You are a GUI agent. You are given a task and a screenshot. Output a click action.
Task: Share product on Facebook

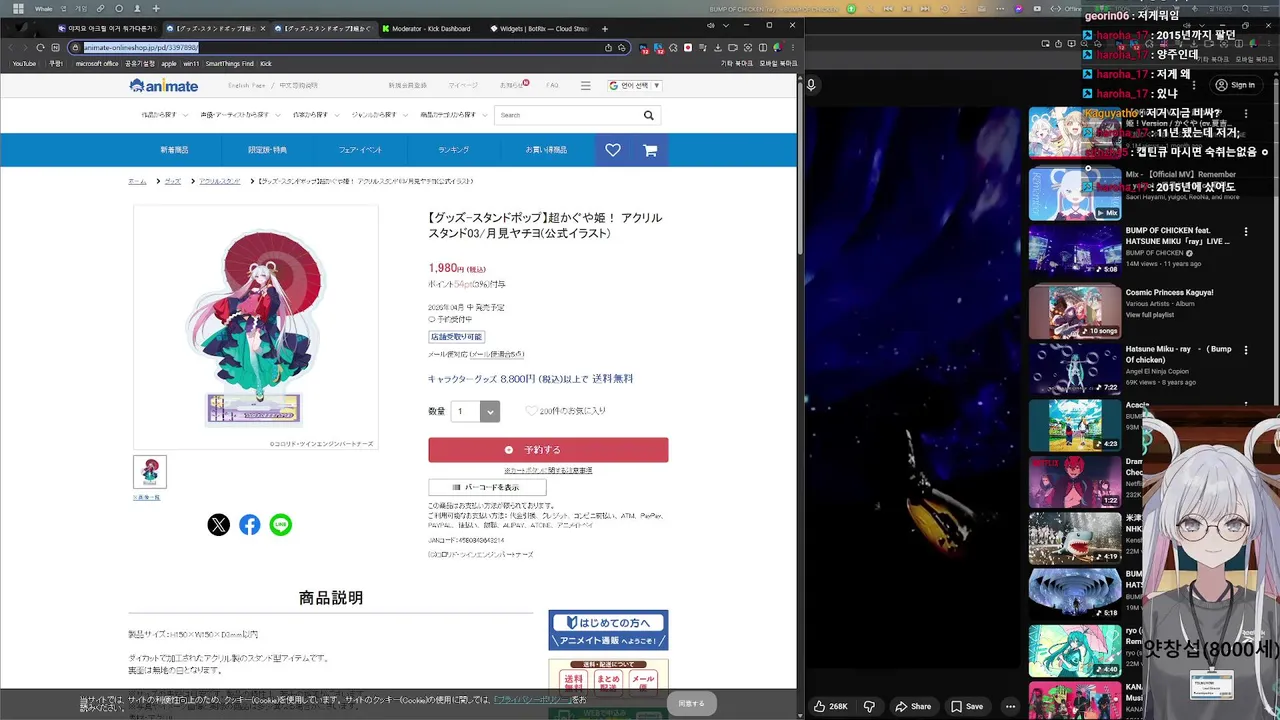(x=250, y=525)
